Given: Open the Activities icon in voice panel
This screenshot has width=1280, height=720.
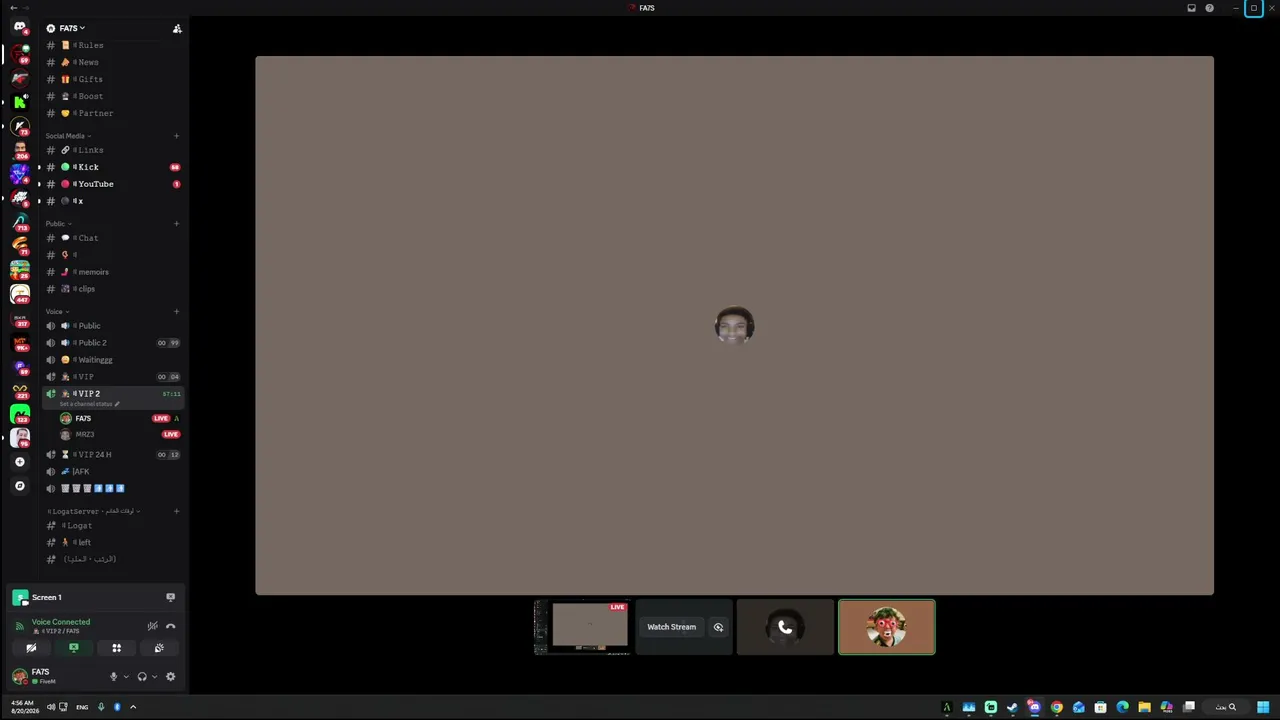Looking at the screenshot, I should pos(116,648).
